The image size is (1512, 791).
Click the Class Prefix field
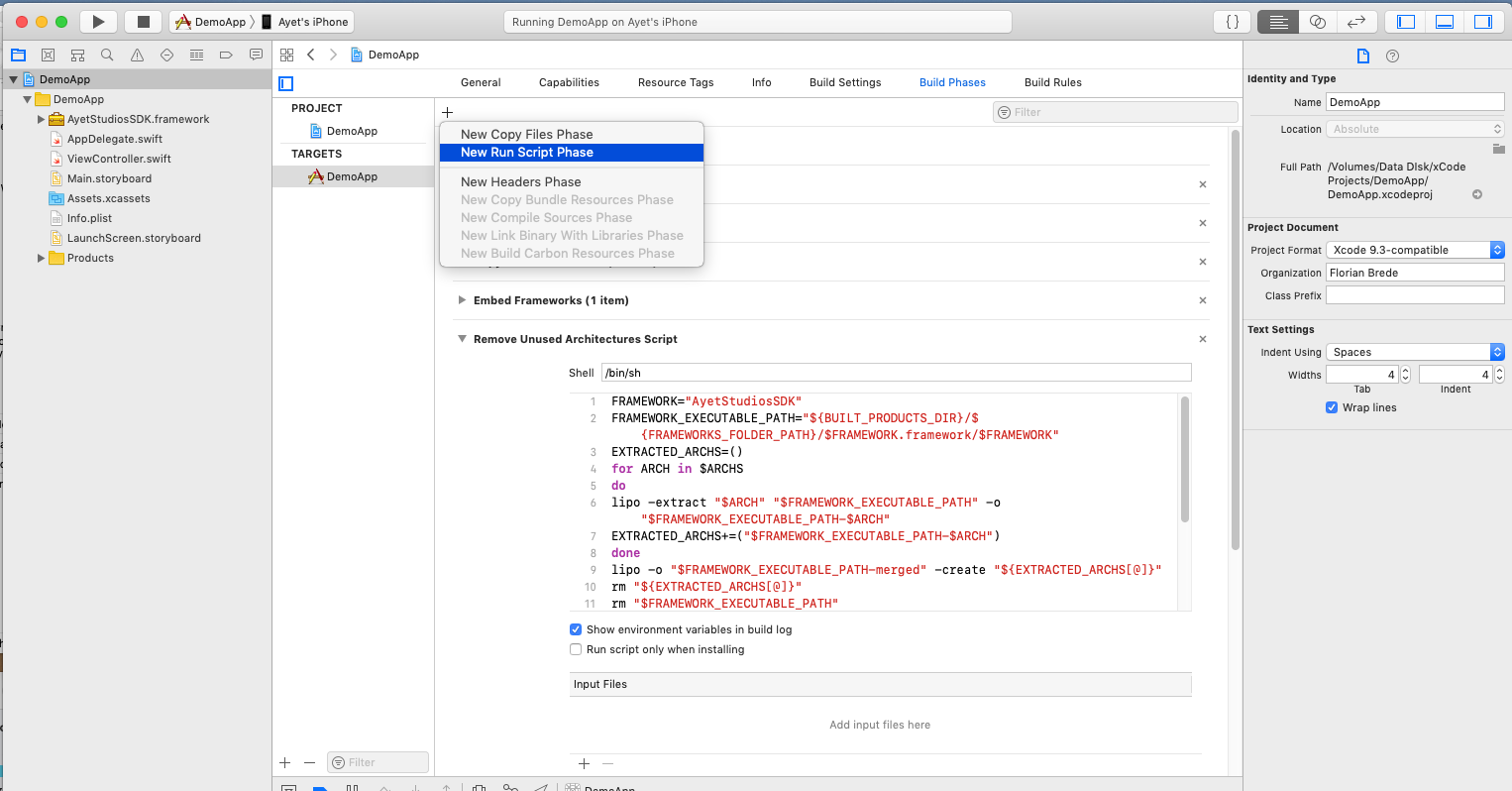(x=1415, y=295)
